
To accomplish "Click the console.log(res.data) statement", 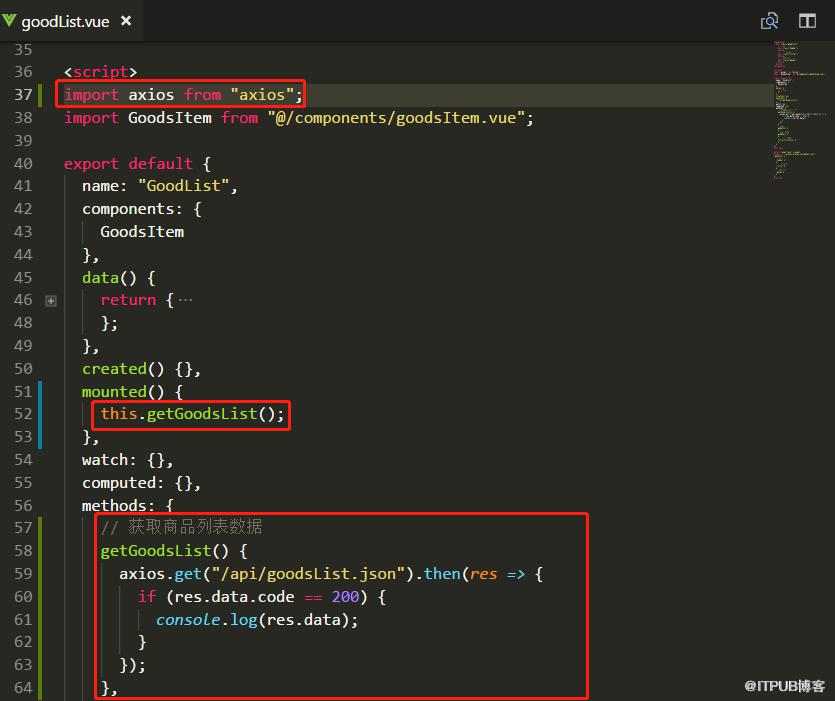I will coord(257,620).
